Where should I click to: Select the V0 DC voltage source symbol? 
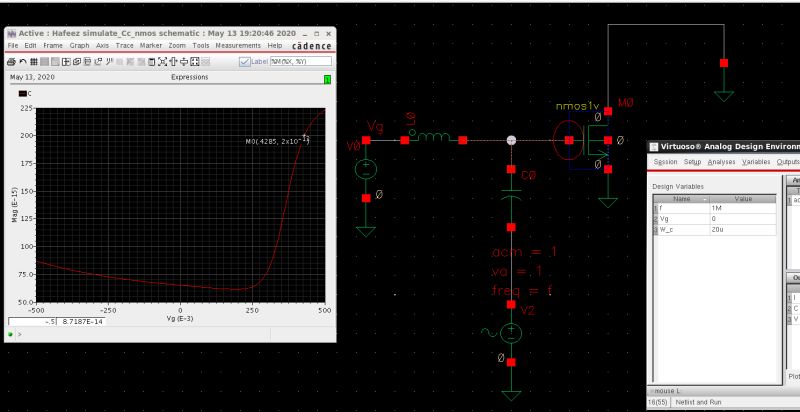(x=366, y=169)
